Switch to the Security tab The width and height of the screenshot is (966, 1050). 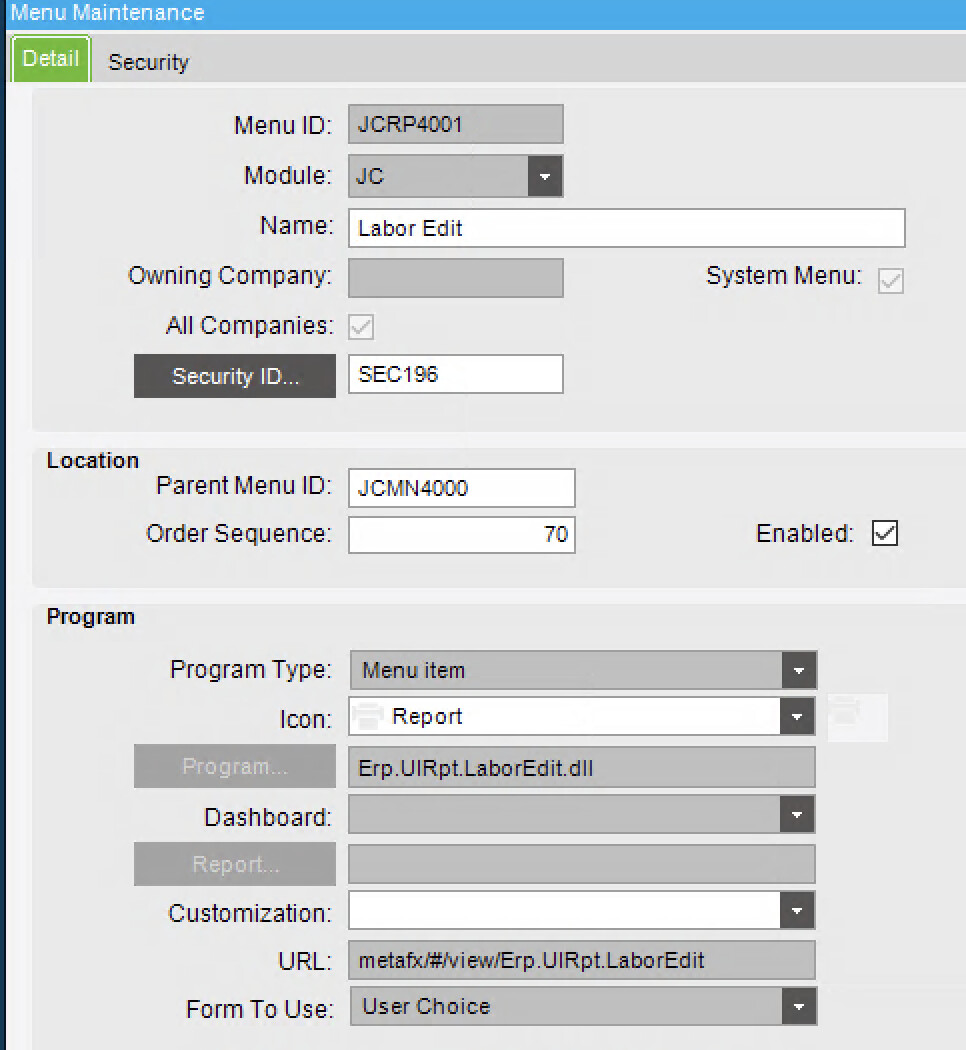coord(148,62)
